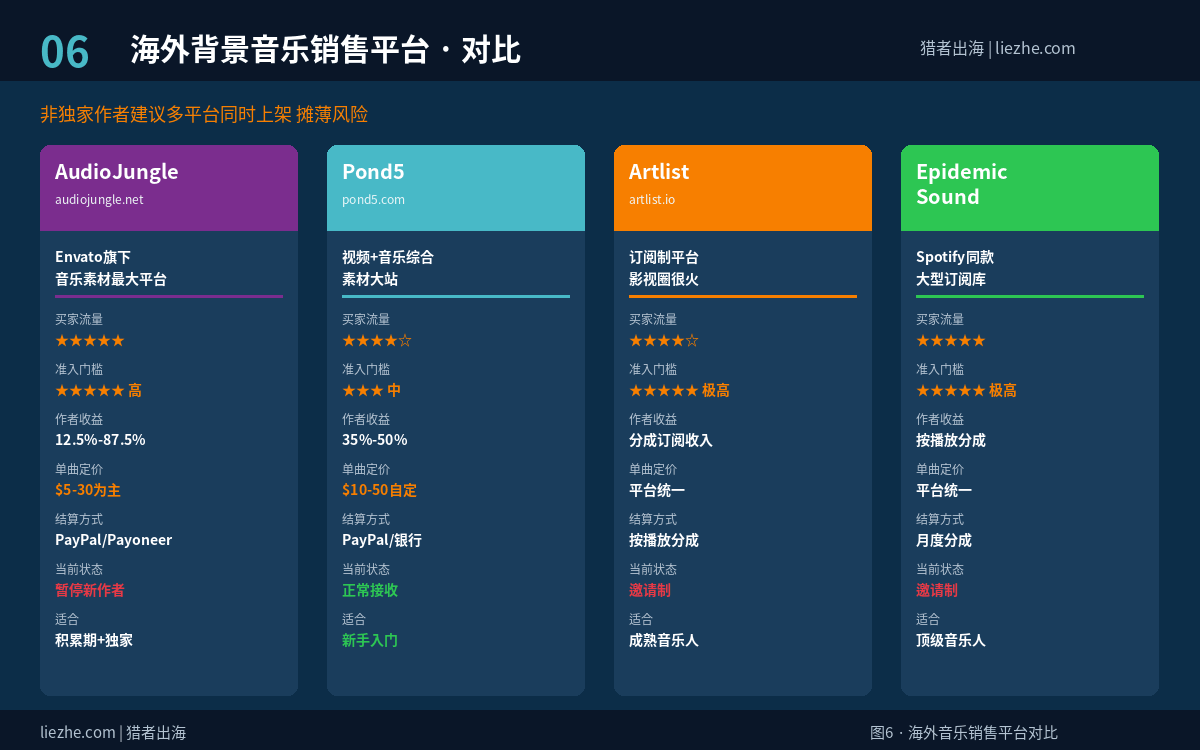This screenshot has width=1200, height=750.
Task: Click the top-right 猎者出海 | liezhe.com text
Action: pyautogui.click(x=998, y=48)
